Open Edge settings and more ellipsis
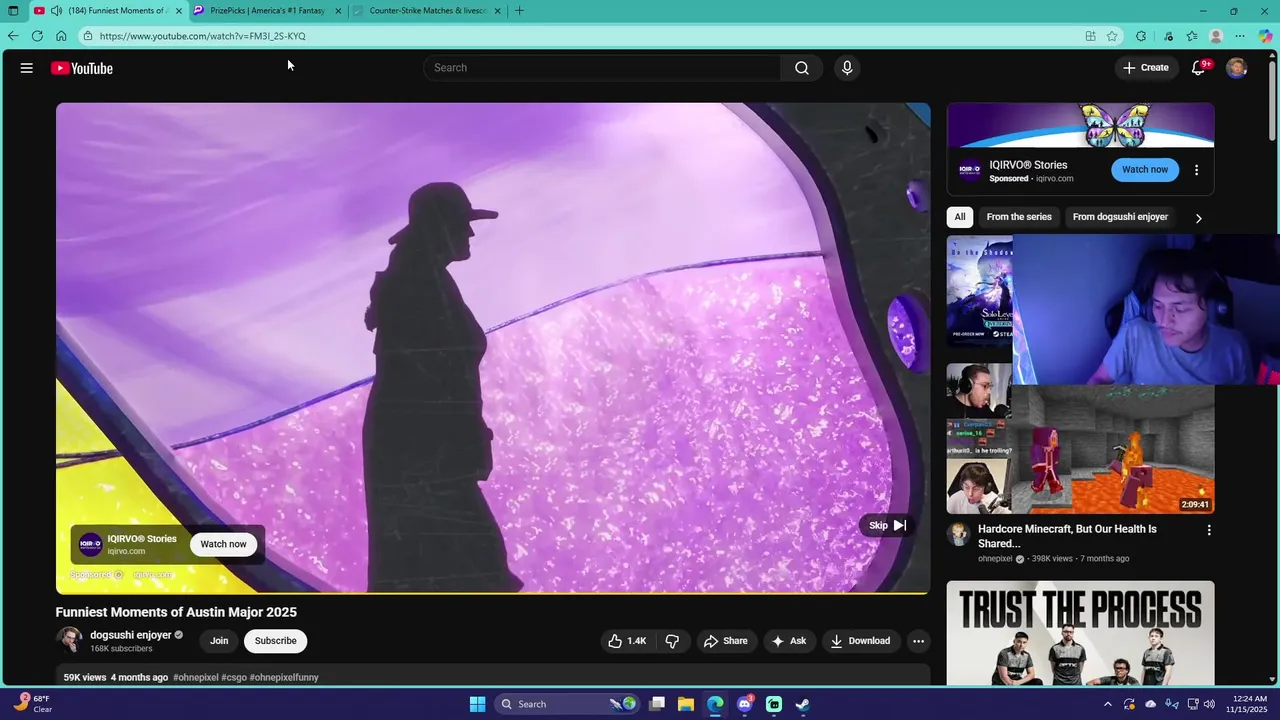 [x=1240, y=36]
